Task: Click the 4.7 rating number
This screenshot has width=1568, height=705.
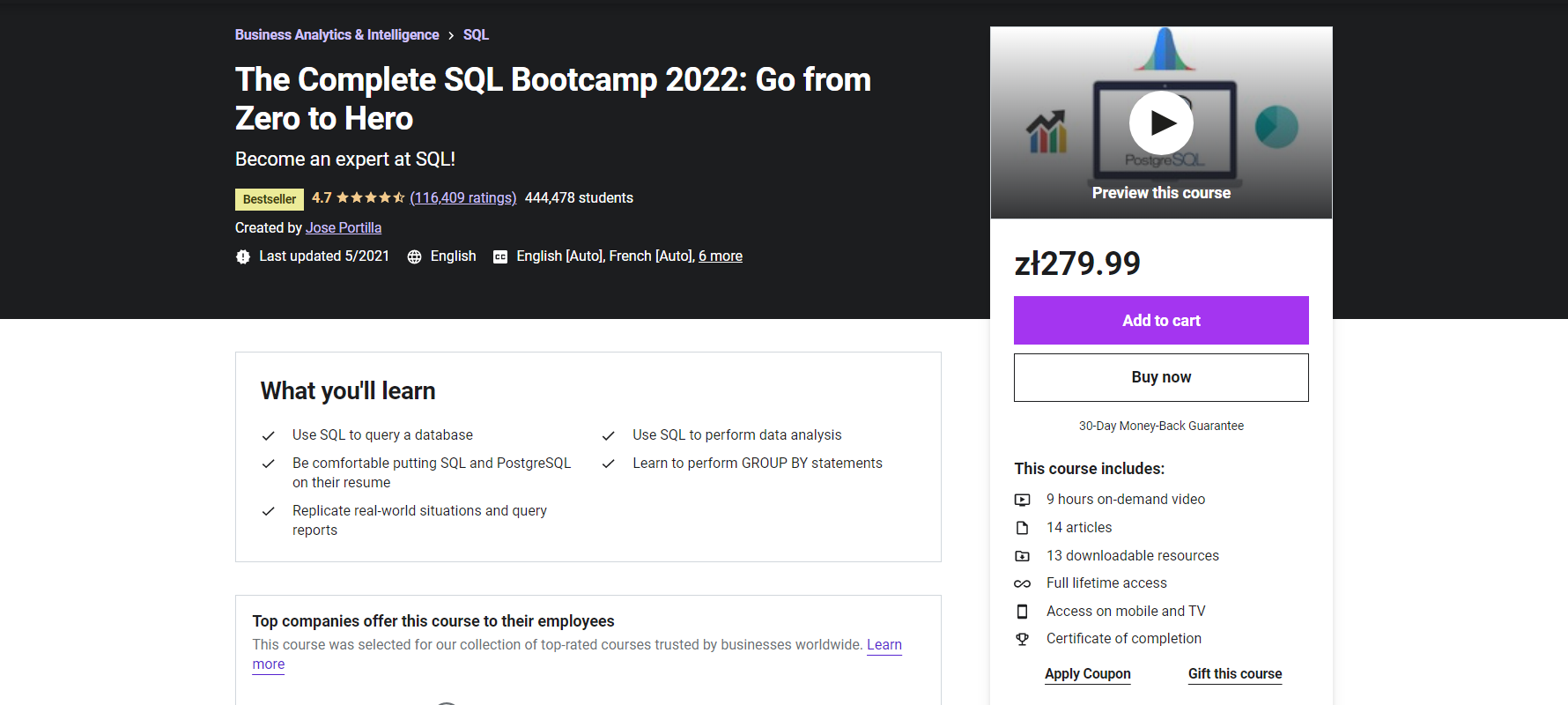Action: [322, 197]
